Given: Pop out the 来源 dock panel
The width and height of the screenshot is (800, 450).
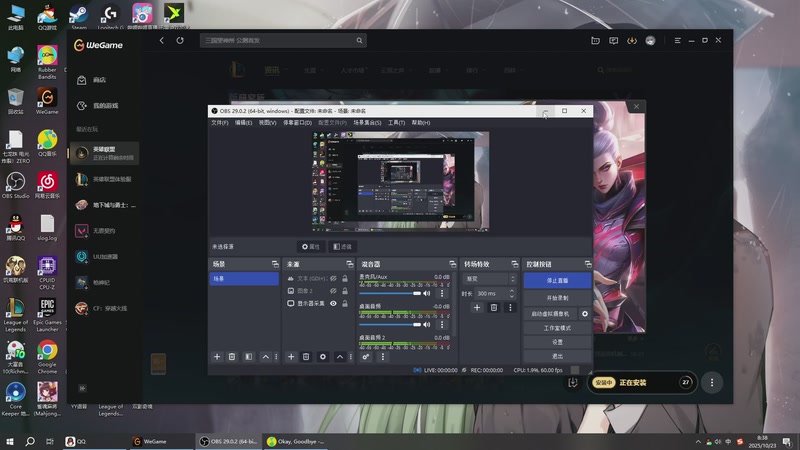Looking at the screenshot, I should tap(349, 264).
